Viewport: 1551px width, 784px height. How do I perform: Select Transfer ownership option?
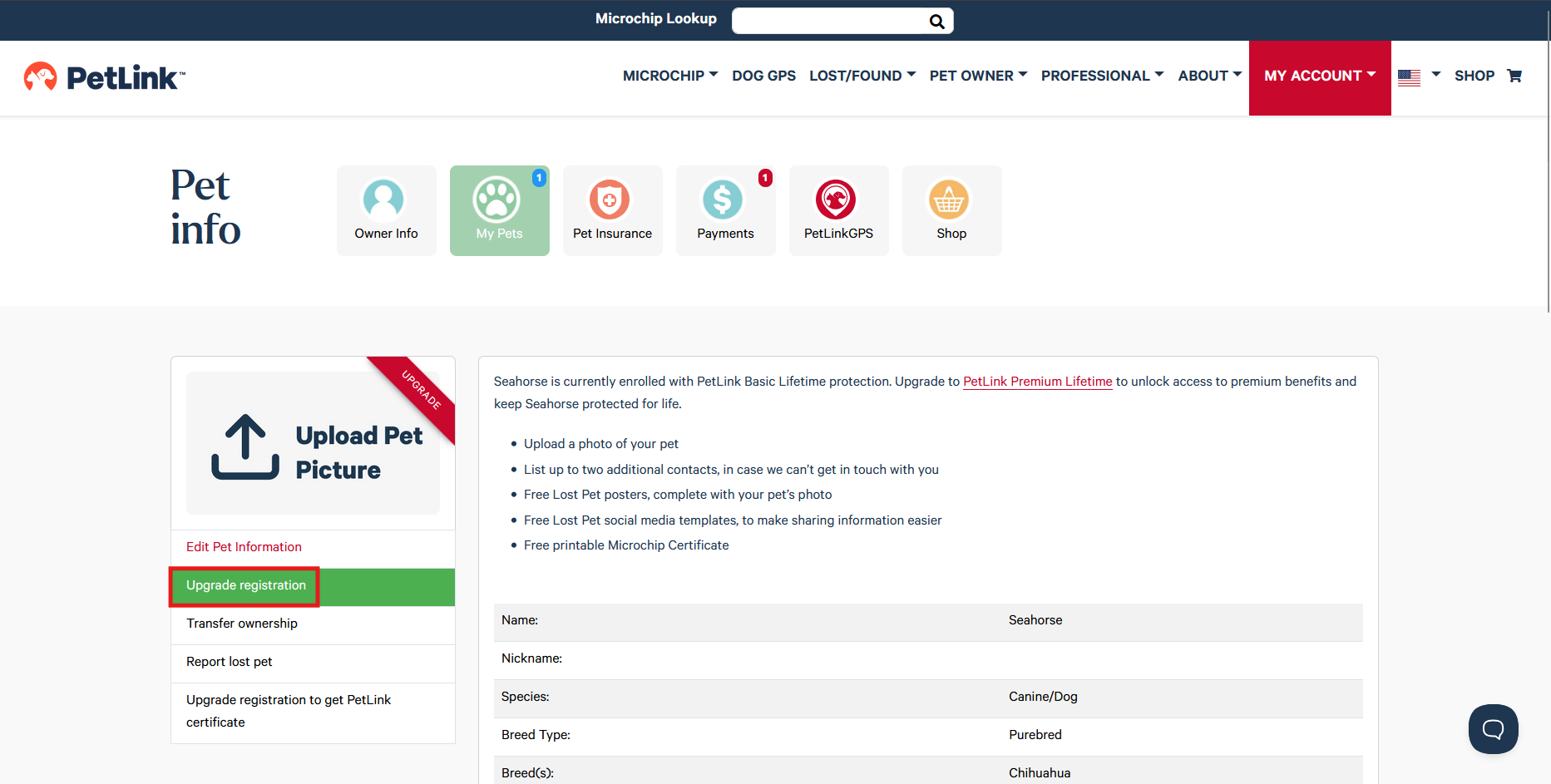[313, 624]
